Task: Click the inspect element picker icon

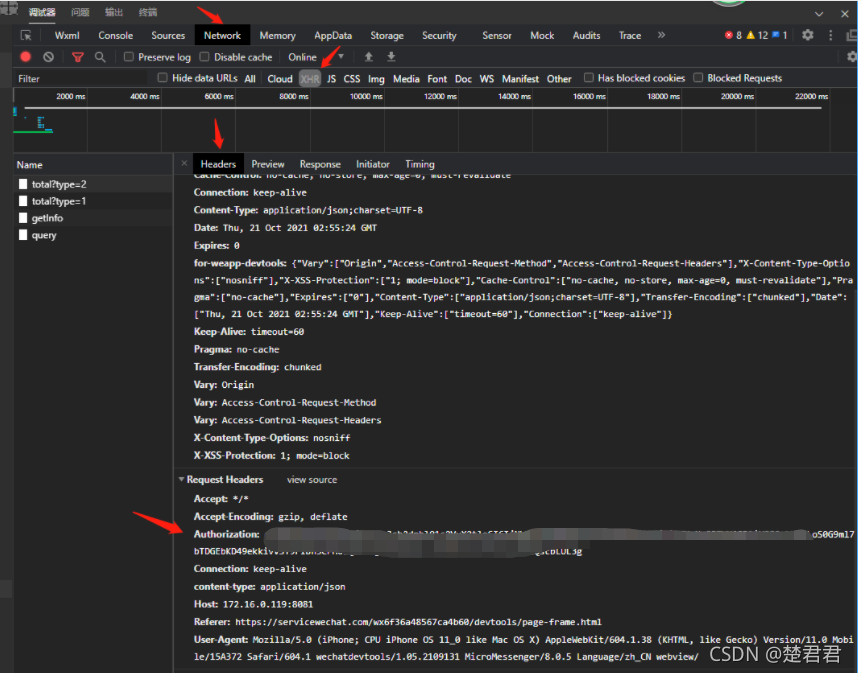Action: click(x=26, y=36)
